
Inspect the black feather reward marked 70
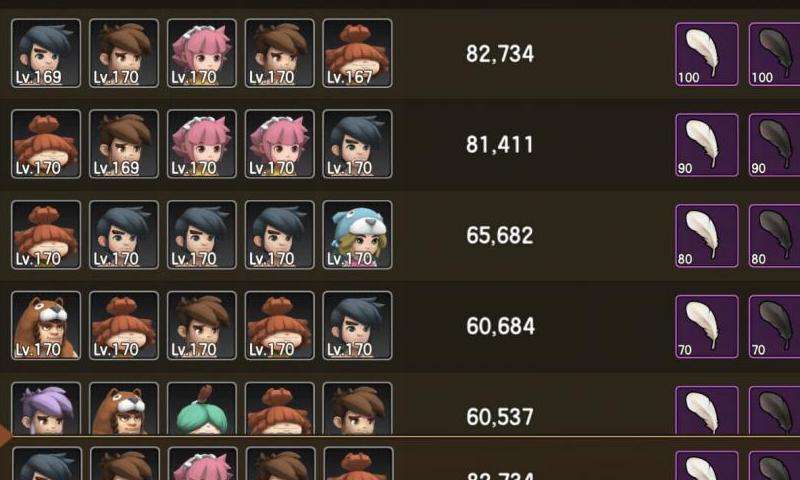pos(774,326)
